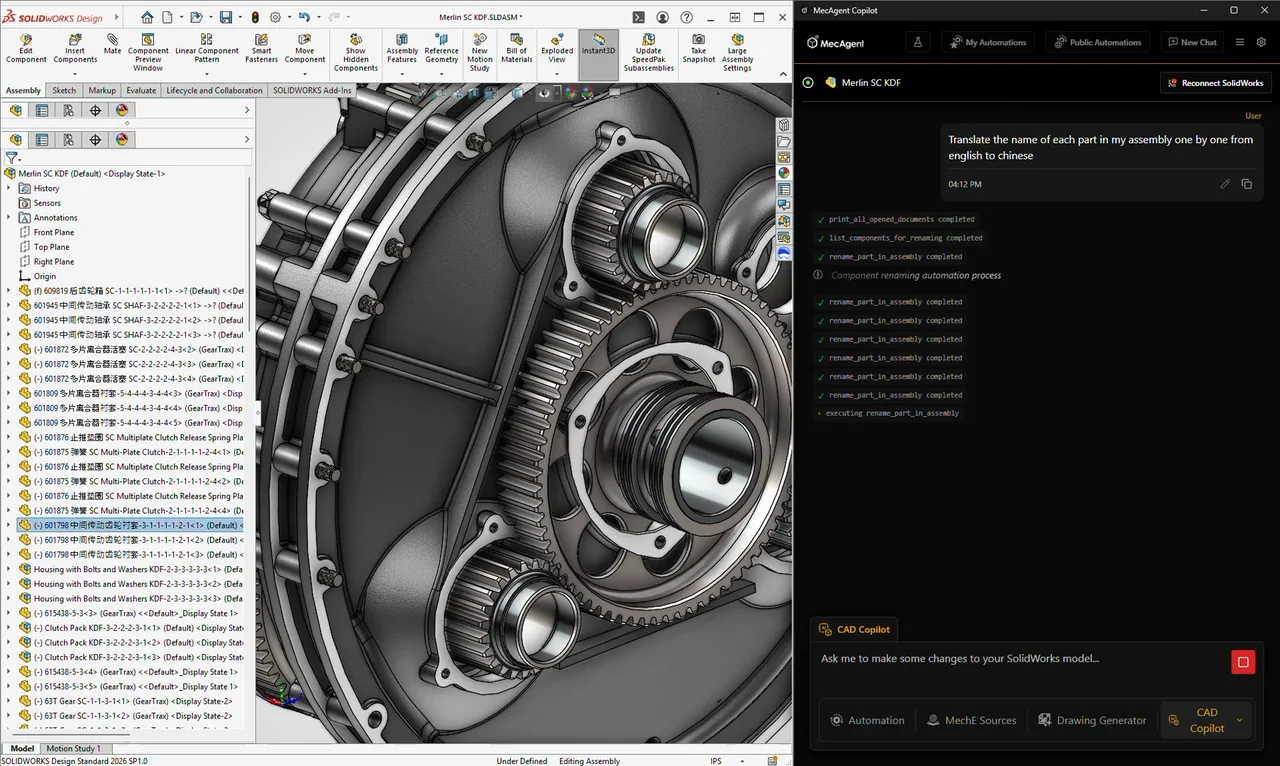Screen dimensions: 1280x766
Task: Click Reconnect SolidWorks
Action: [1215, 83]
